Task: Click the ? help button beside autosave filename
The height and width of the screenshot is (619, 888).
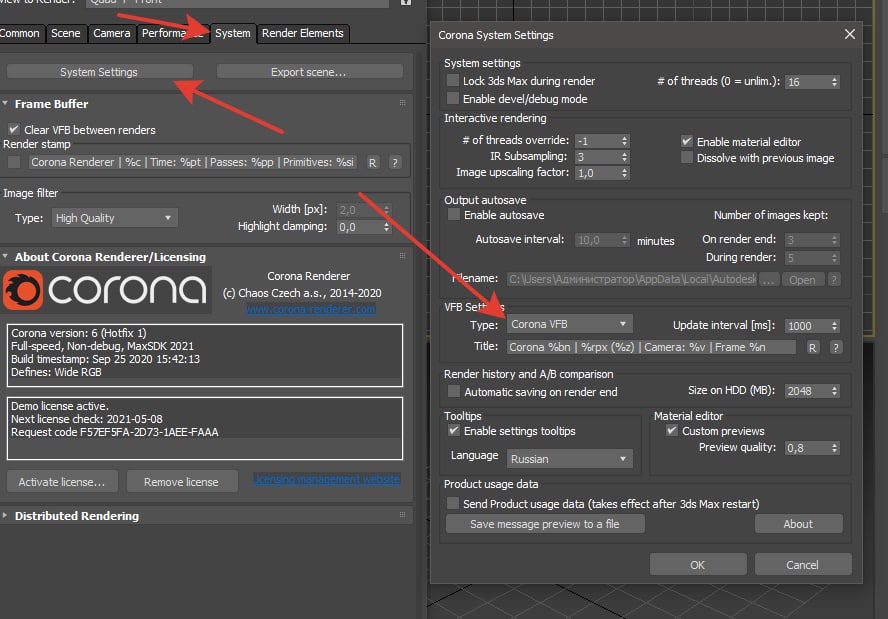Action: pos(834,279)
